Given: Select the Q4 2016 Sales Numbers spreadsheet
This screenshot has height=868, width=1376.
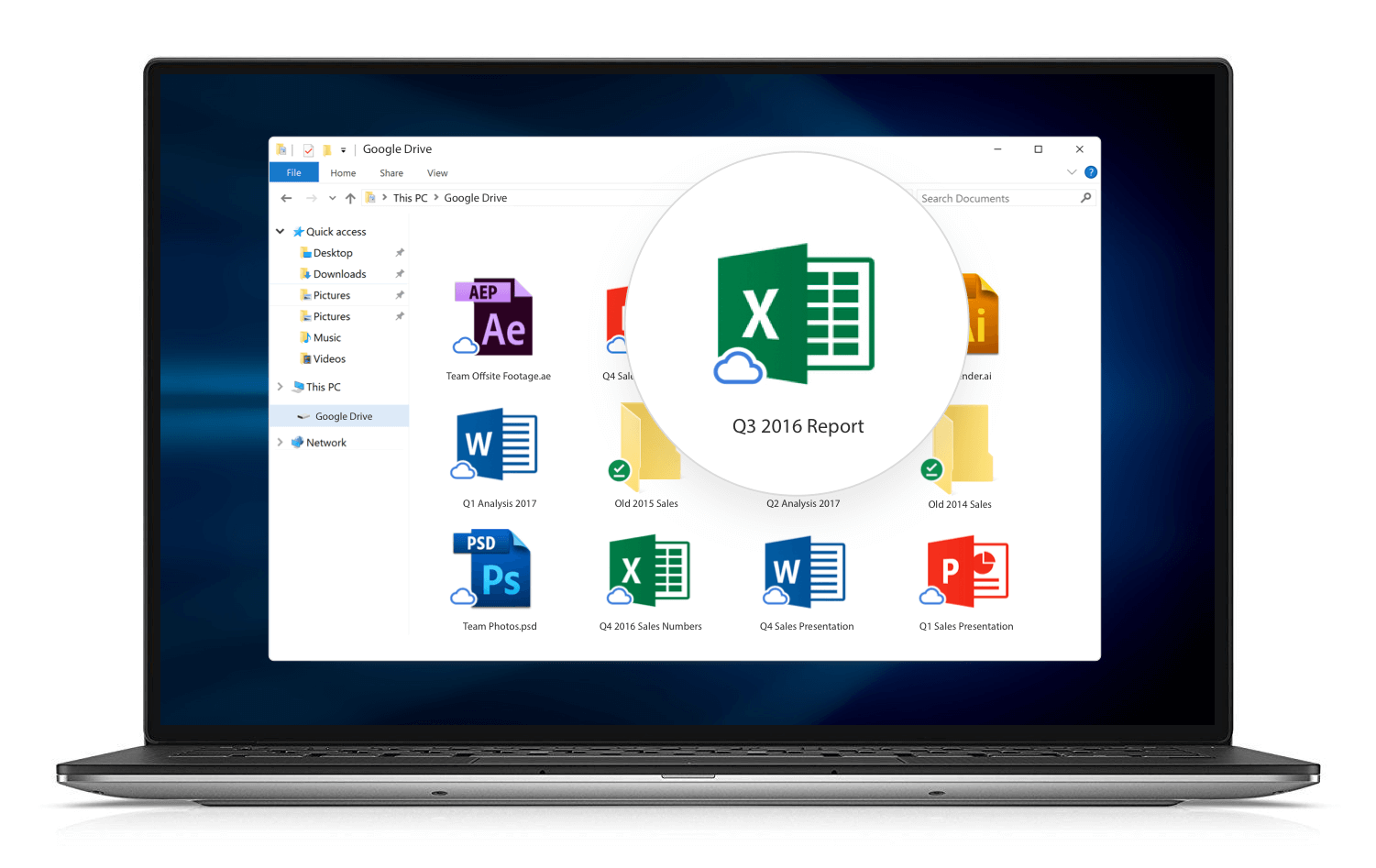Looking at the screenshot, I should [649, 570].
